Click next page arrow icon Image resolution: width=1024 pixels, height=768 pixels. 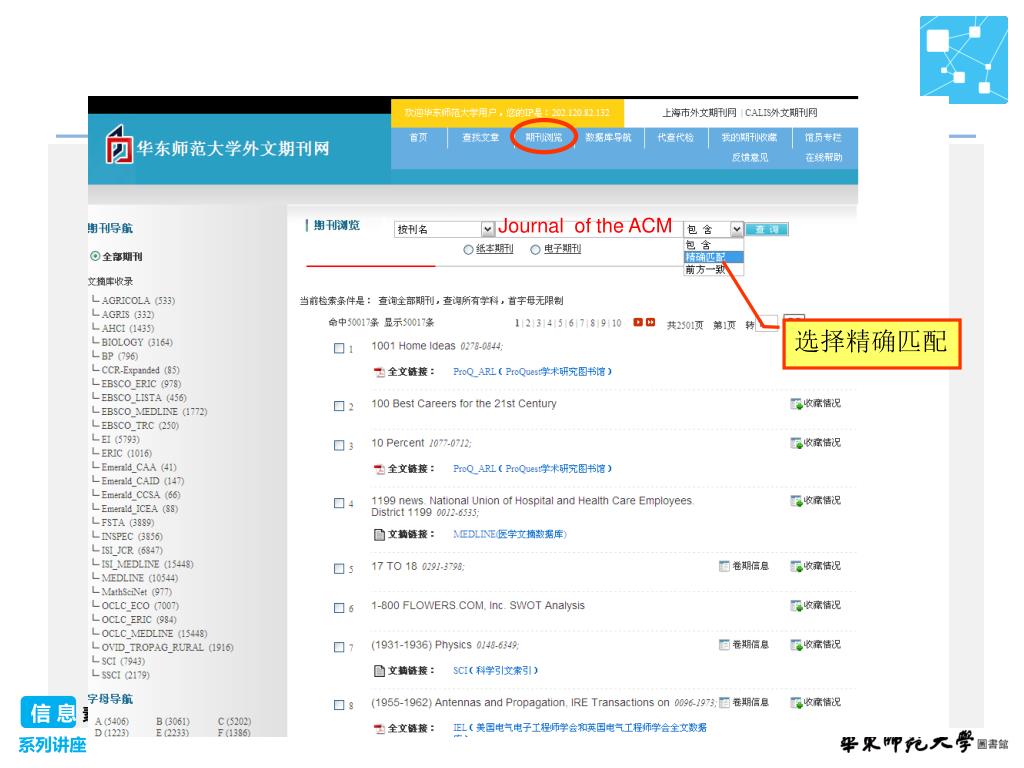click(638, 323)
